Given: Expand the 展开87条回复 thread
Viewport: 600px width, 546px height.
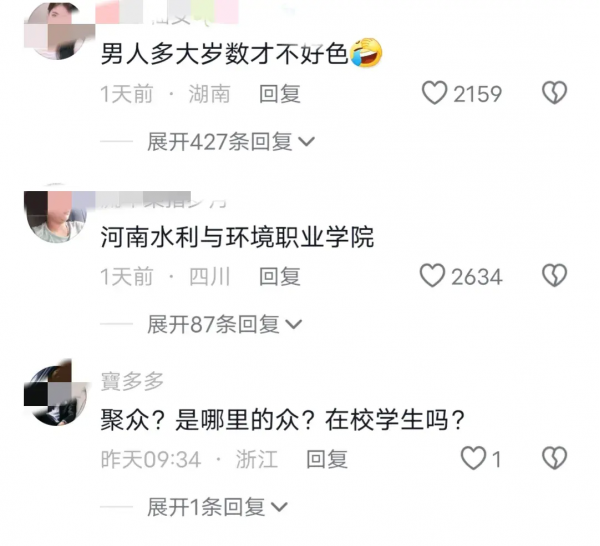Looking at the screenshot, I should pos(225,324).
